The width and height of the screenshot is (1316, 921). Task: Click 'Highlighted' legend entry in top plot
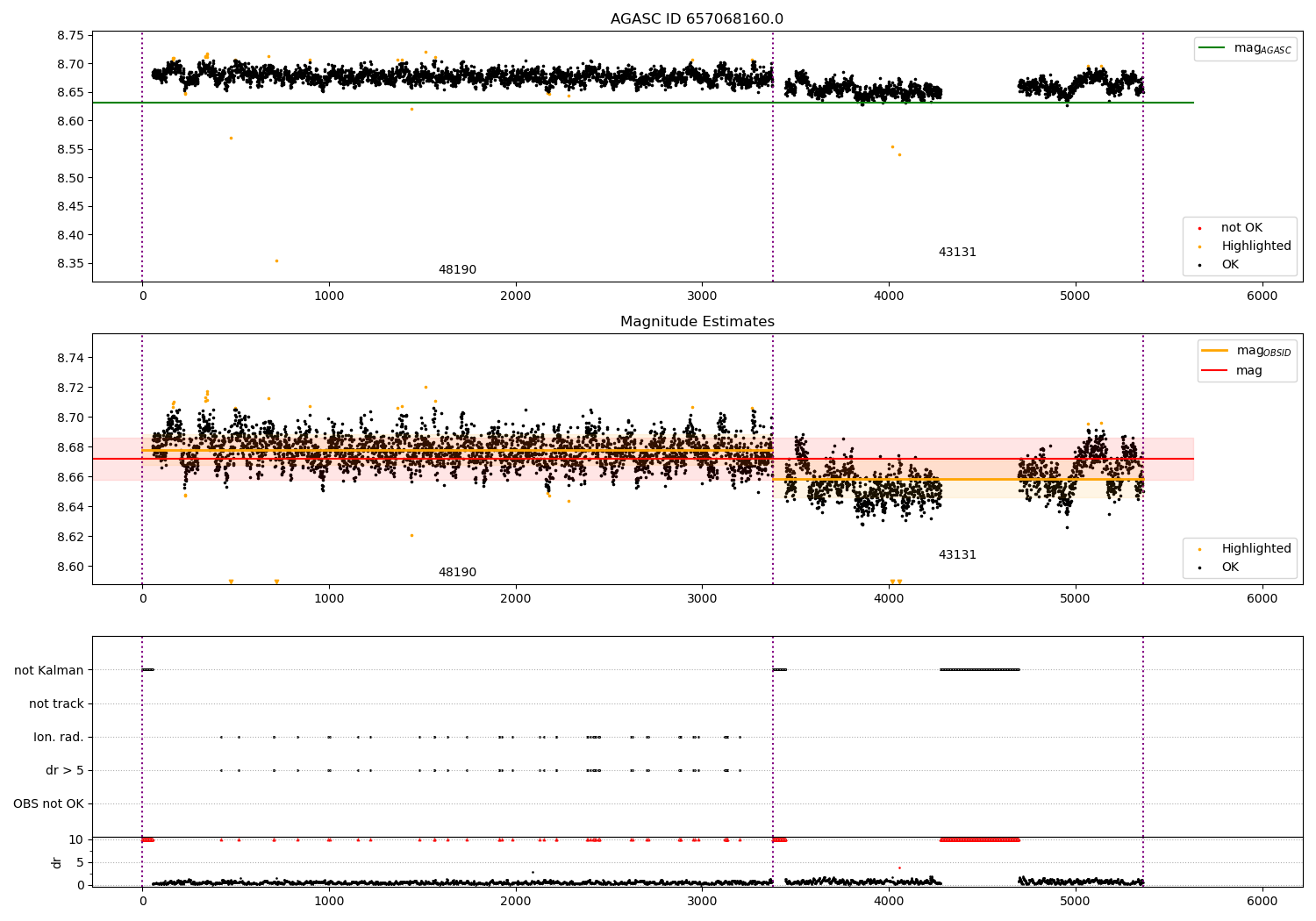click(1256, 246)
